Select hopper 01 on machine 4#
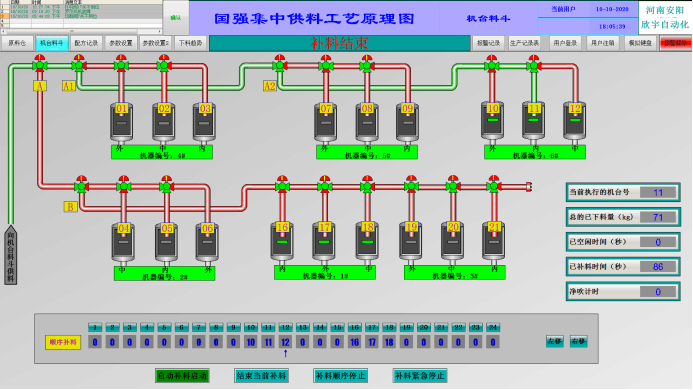The image size is (693, 390). [122, 122]
